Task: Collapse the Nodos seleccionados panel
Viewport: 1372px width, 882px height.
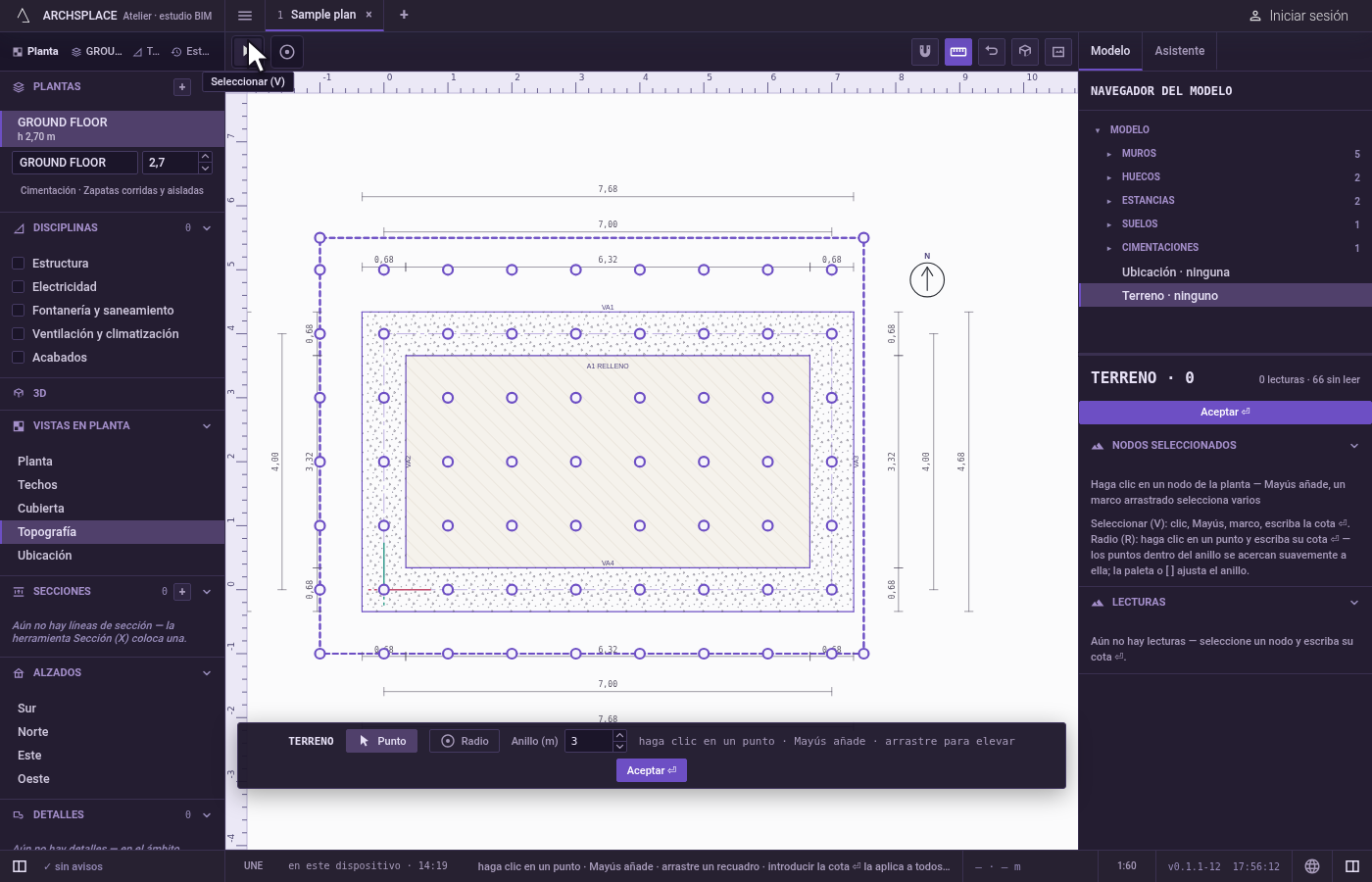Action: click(1354, 446)
